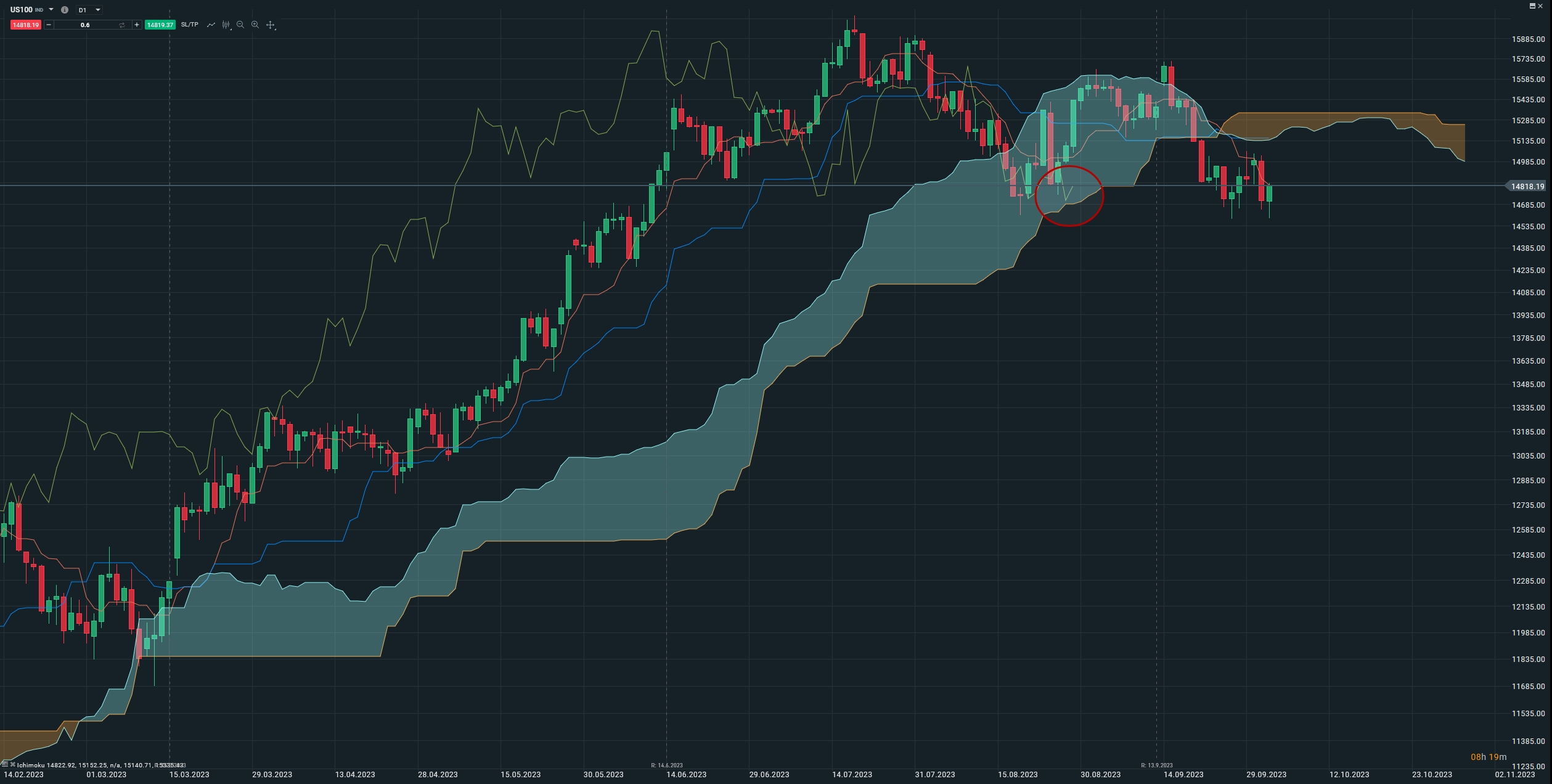The width and height of the screenshot is (1552, 784).
Task: Buy at green 14819.37 price button
Action: (x=160, y=25)
